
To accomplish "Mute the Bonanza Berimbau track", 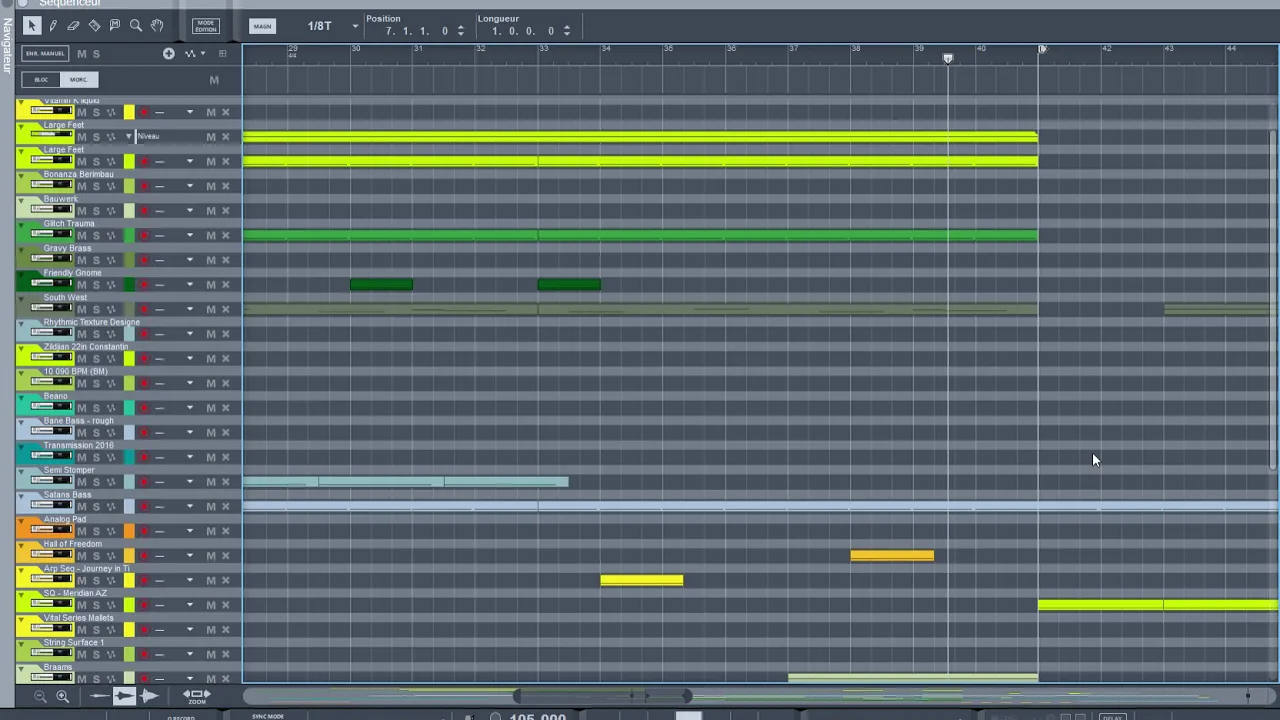I will tap(82, 186).
